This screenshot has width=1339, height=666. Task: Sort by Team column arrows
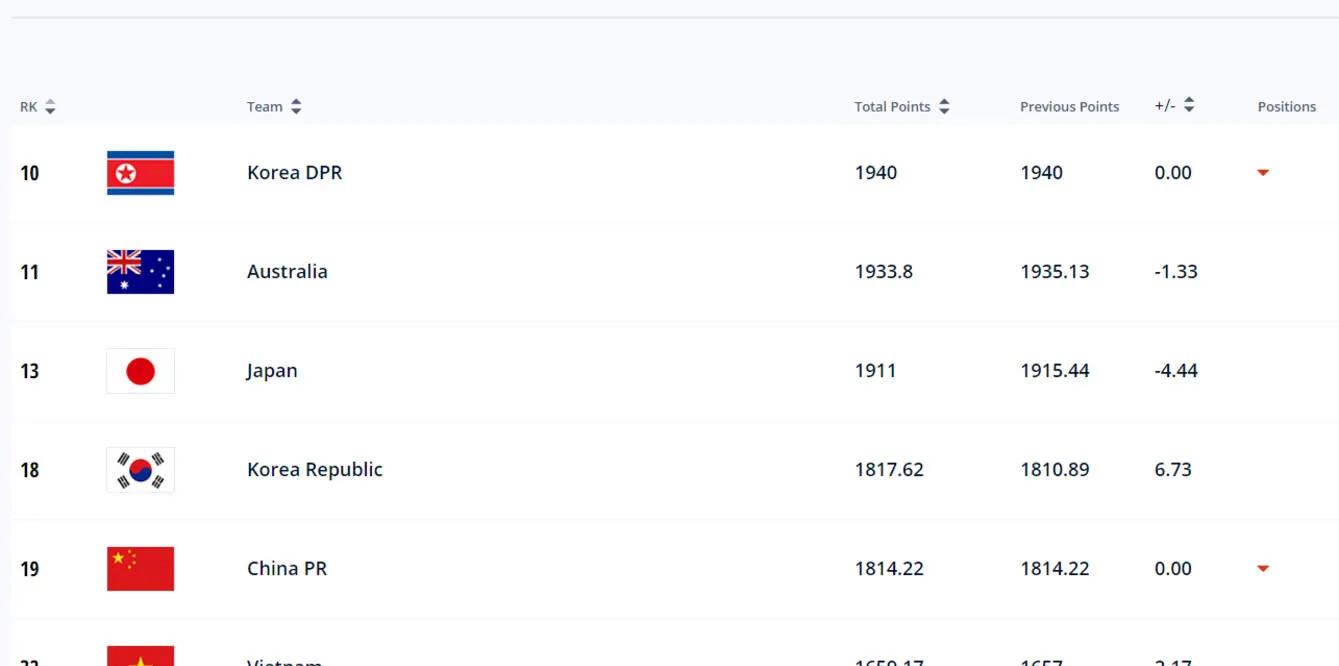296,107
